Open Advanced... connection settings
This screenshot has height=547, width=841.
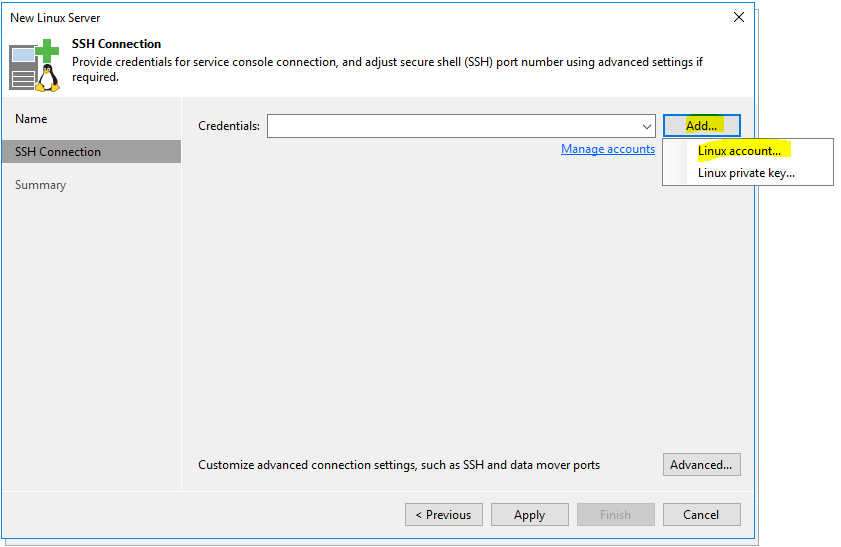(x=702, y=465)
